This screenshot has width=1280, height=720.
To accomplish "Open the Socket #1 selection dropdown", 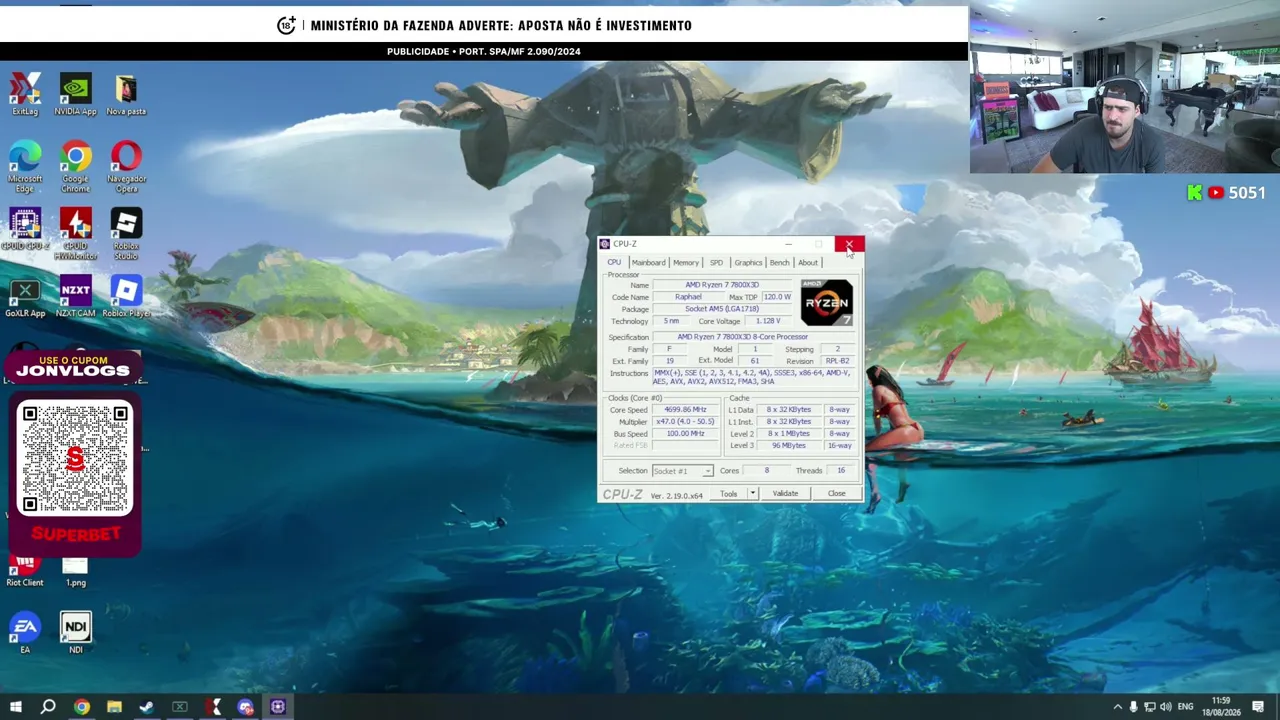I will (x=682, y=471).
